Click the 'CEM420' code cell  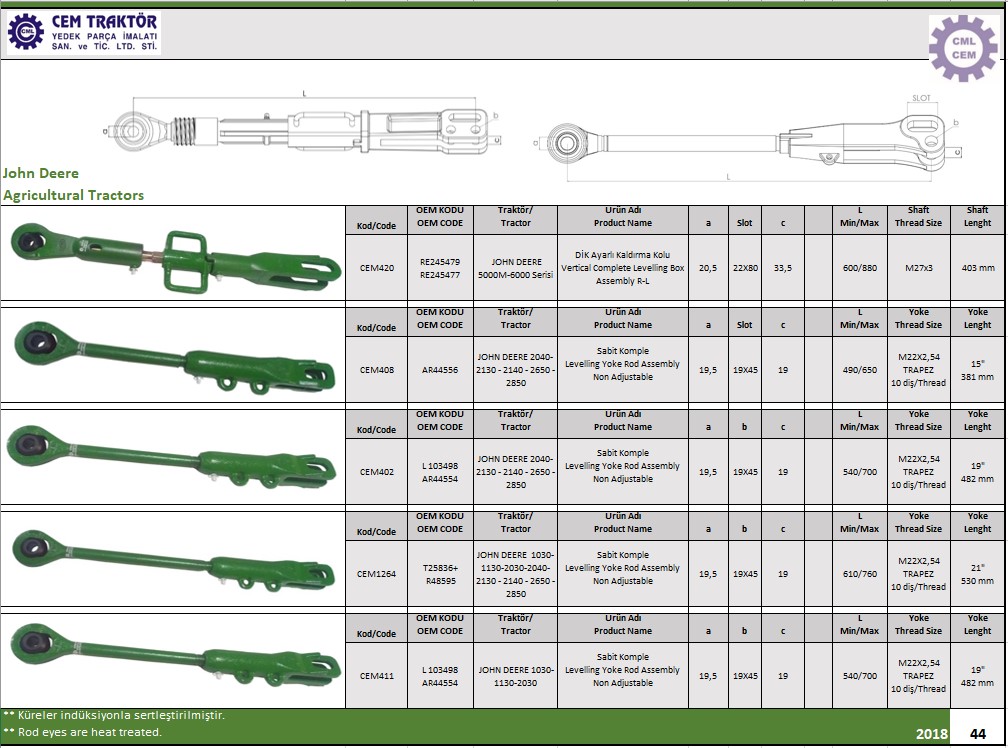pyautogui.click(x=377, y=268)
